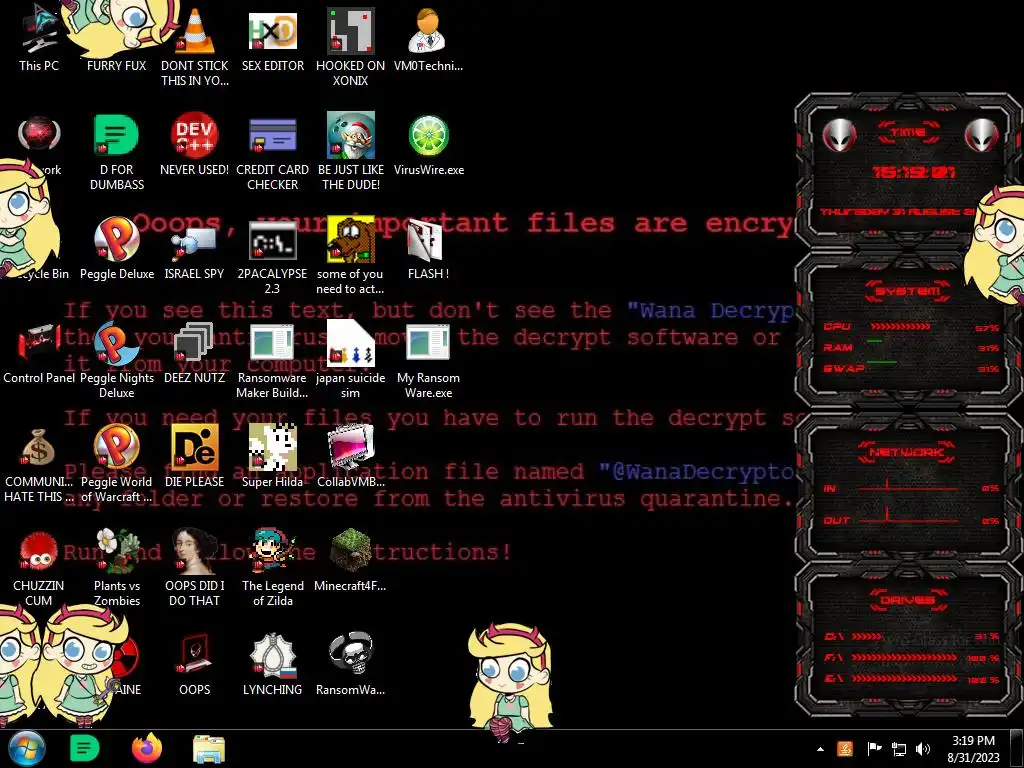This screenshot has width=1024, height=768.
Task: Open the CREDIT CARD CHECKER shortcut
Action: click(x=273, y=152)
